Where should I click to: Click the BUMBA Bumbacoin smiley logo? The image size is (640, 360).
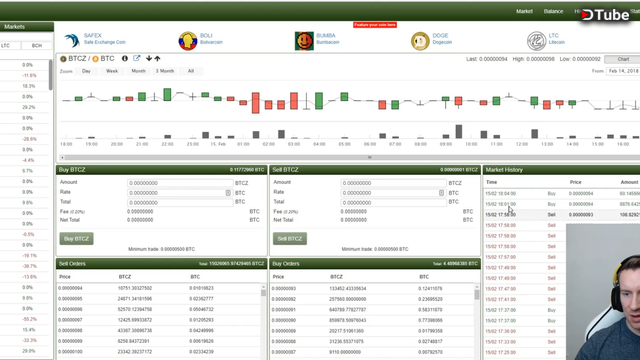pos(304,41)
